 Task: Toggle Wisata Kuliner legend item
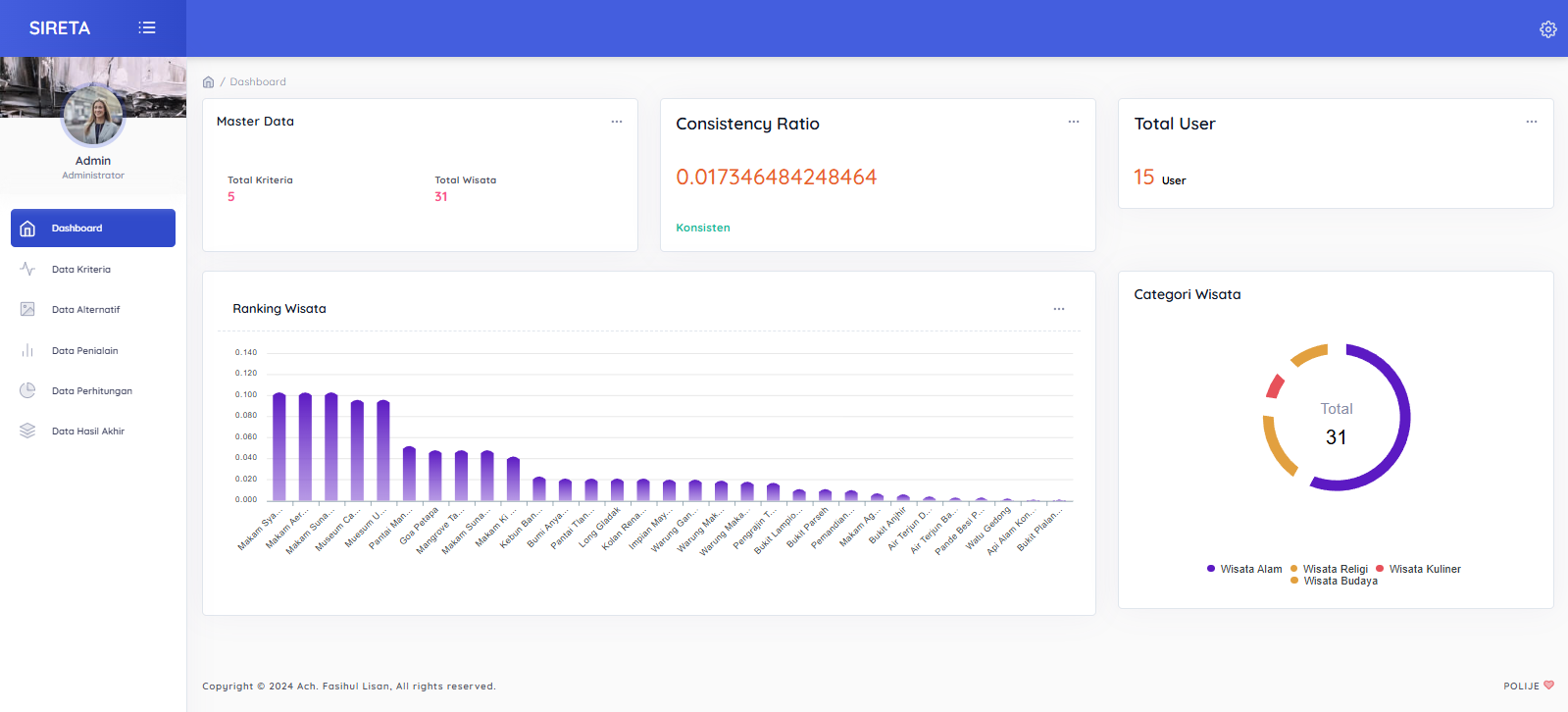(1418, 569)
